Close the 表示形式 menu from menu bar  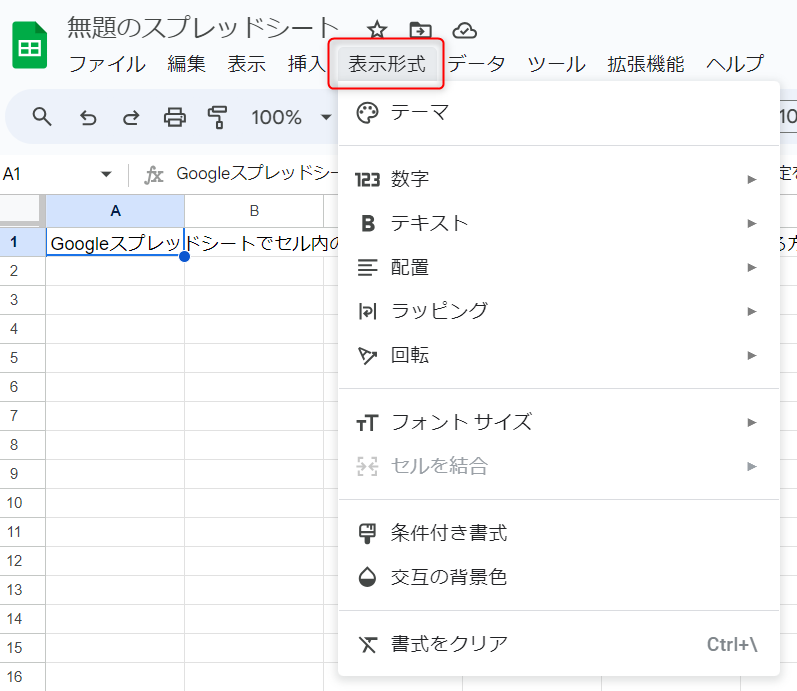point(386,64)
